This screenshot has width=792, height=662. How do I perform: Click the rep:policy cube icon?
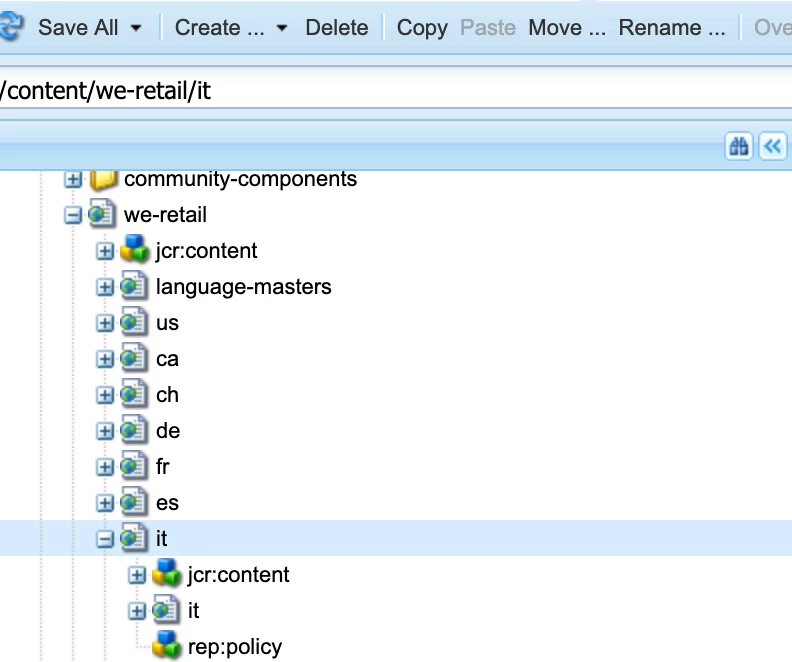pos(166,646)
